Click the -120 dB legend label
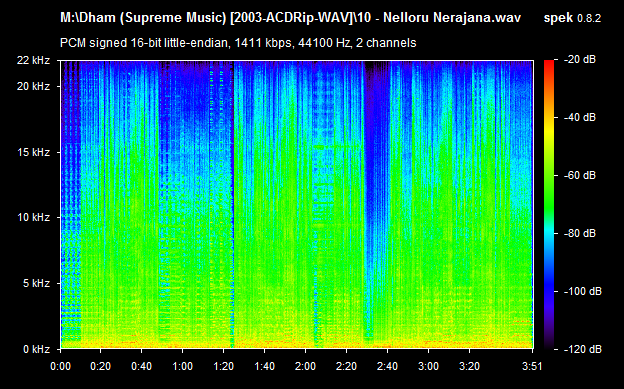 (583, 349)
